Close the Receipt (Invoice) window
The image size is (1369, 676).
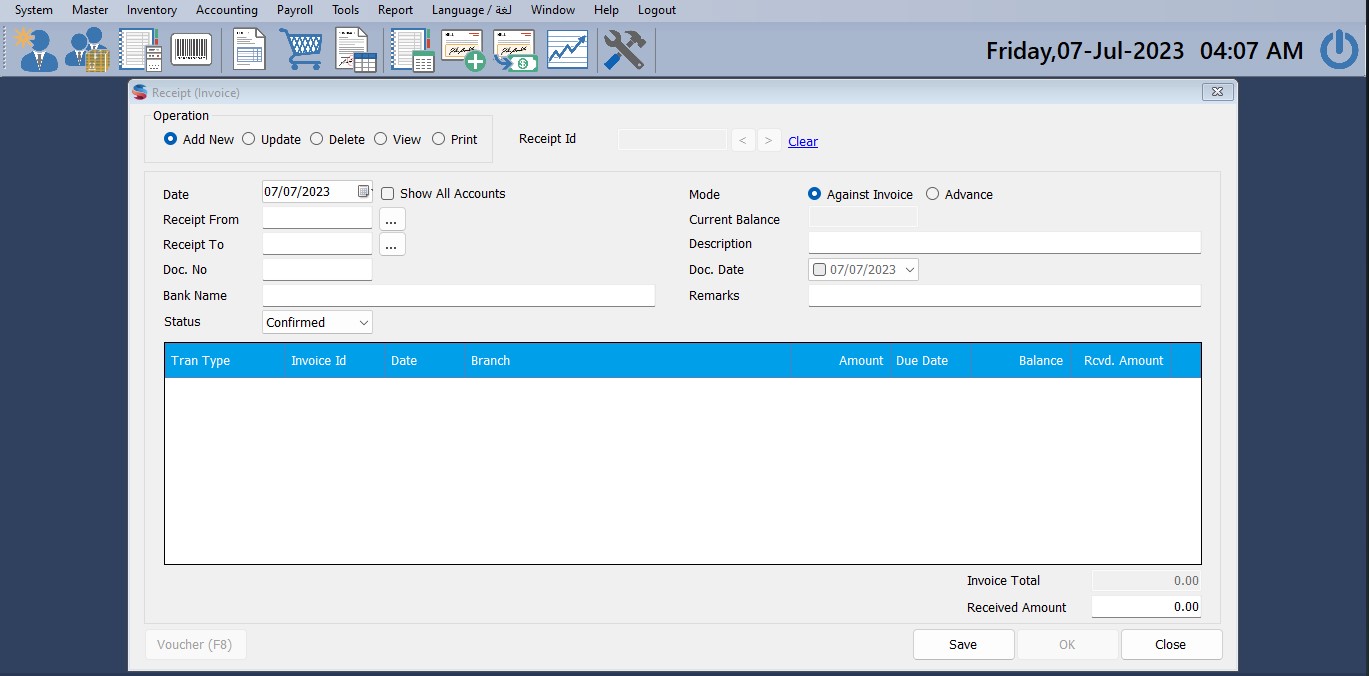(x=1217, y=92)
